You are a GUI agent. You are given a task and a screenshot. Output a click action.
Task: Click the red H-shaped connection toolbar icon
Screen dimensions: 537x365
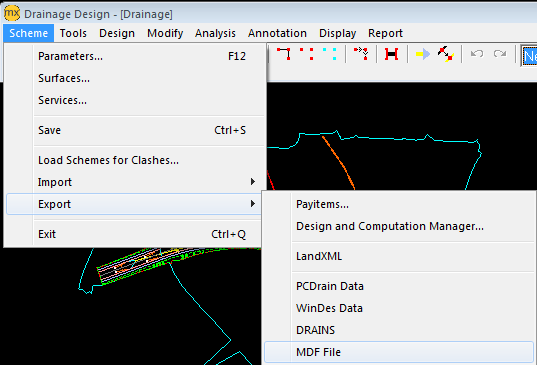click(391, 54)
